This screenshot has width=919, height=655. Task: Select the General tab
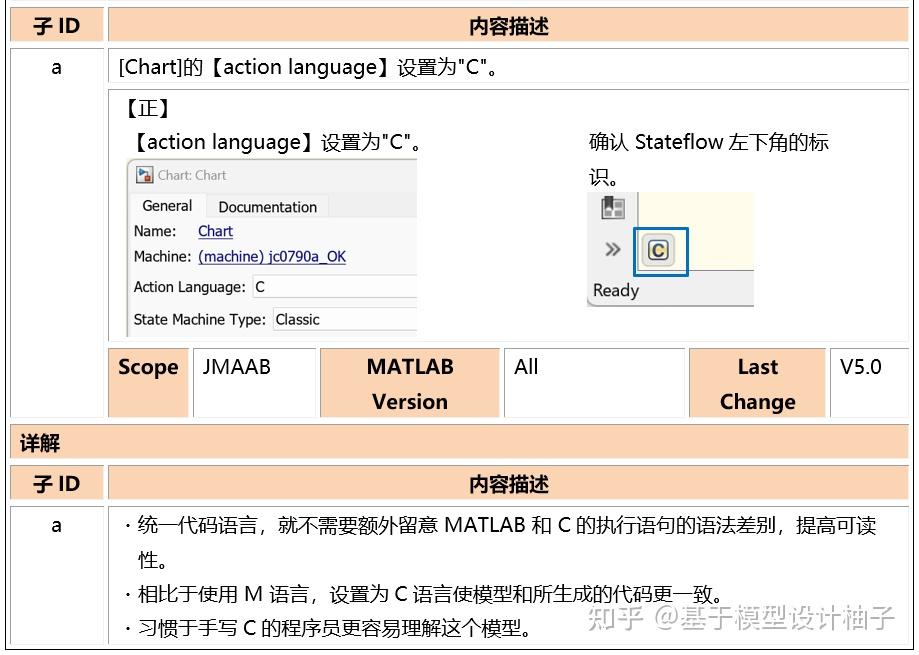(166, 206)
